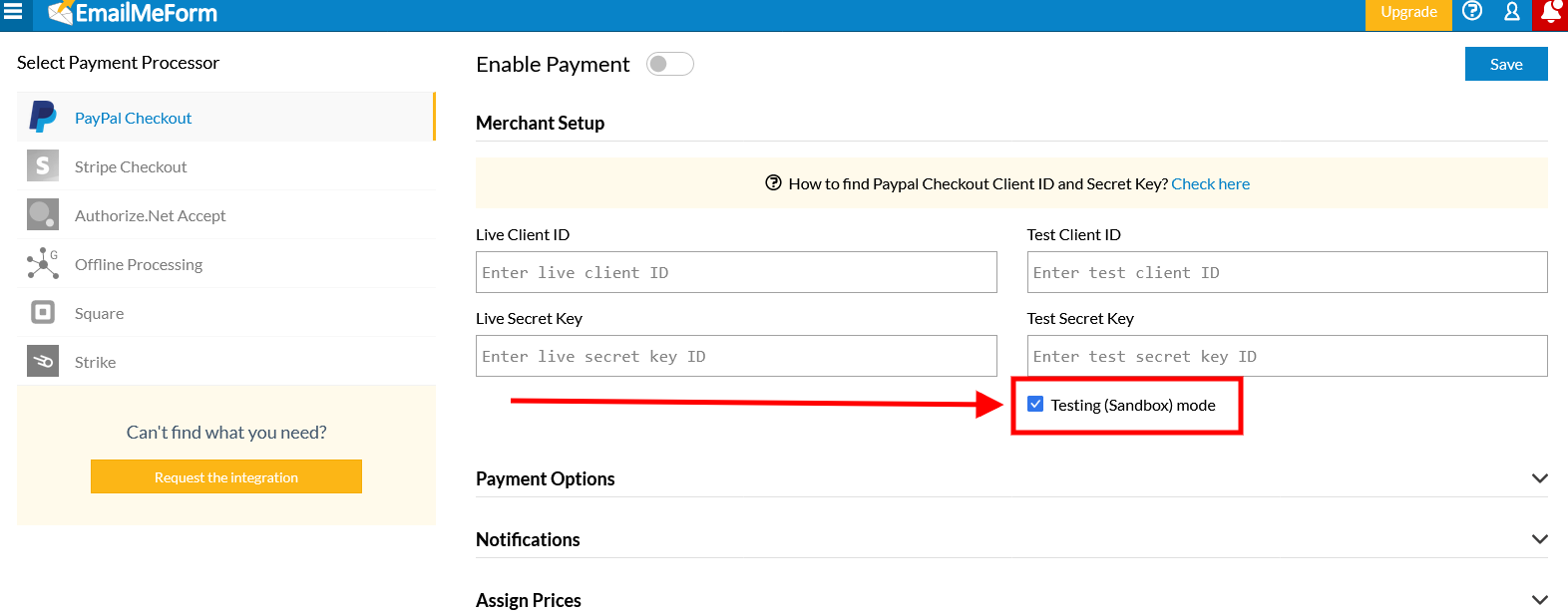Focus the Live Client ID field
The width and height of the screenshot is (1568, 614).
(736, 272)
